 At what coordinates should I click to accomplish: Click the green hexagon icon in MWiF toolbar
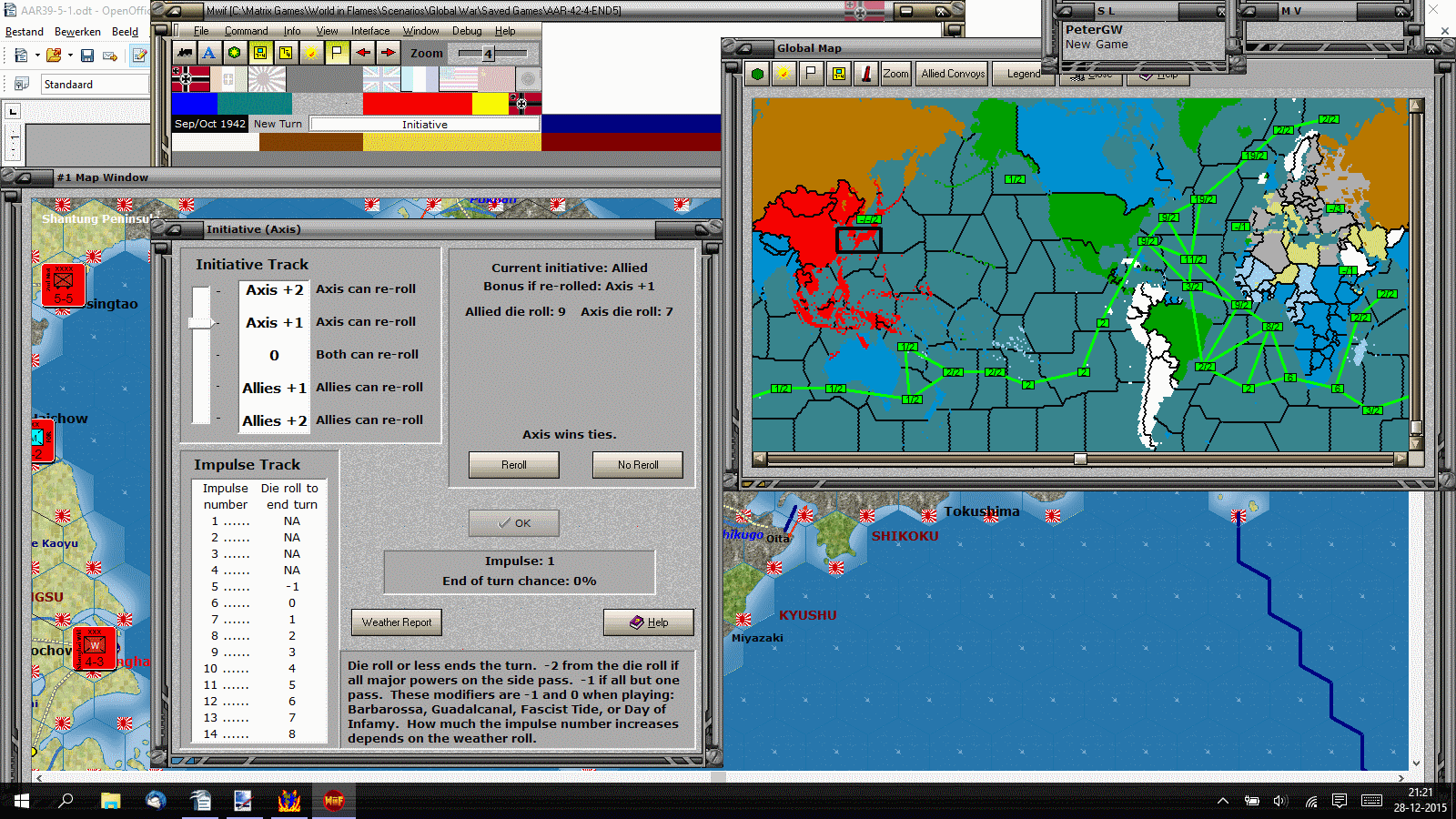click(234, 53)
